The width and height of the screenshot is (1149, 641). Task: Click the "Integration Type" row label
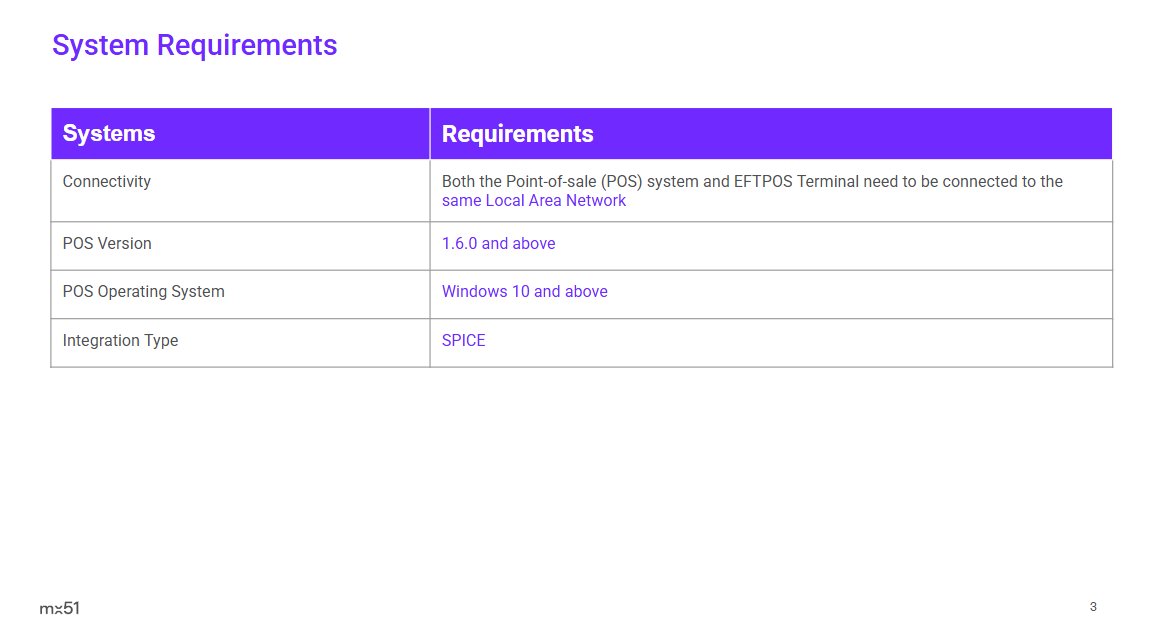120,341
